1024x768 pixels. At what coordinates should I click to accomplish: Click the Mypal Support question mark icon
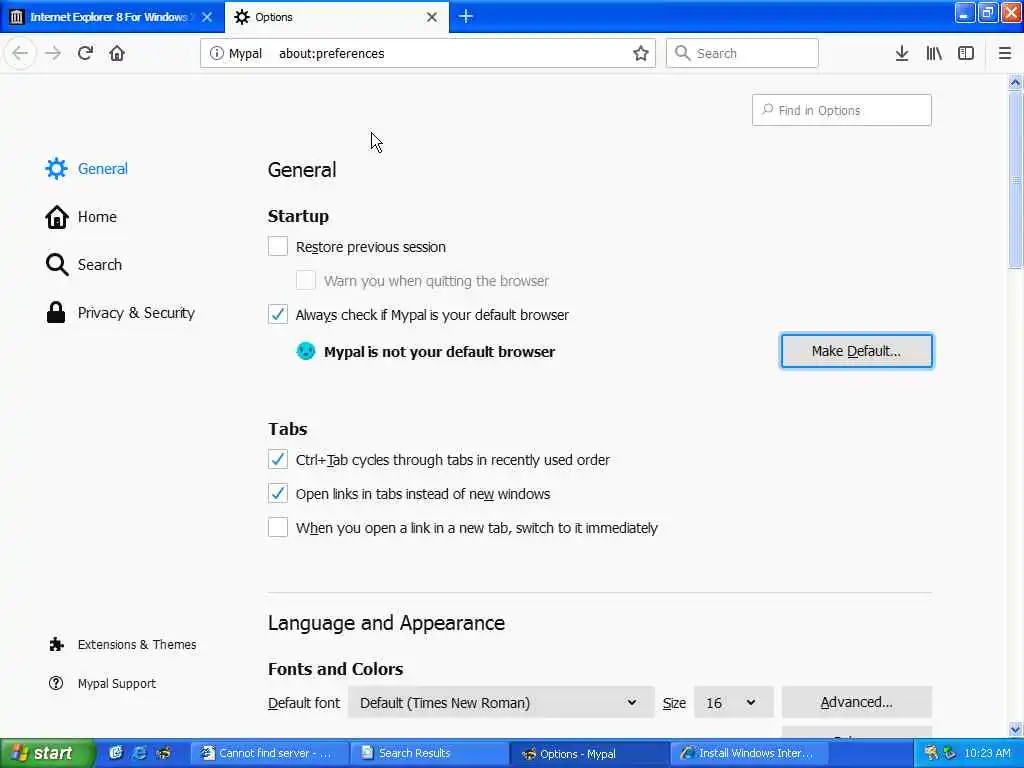coord(56,683)
